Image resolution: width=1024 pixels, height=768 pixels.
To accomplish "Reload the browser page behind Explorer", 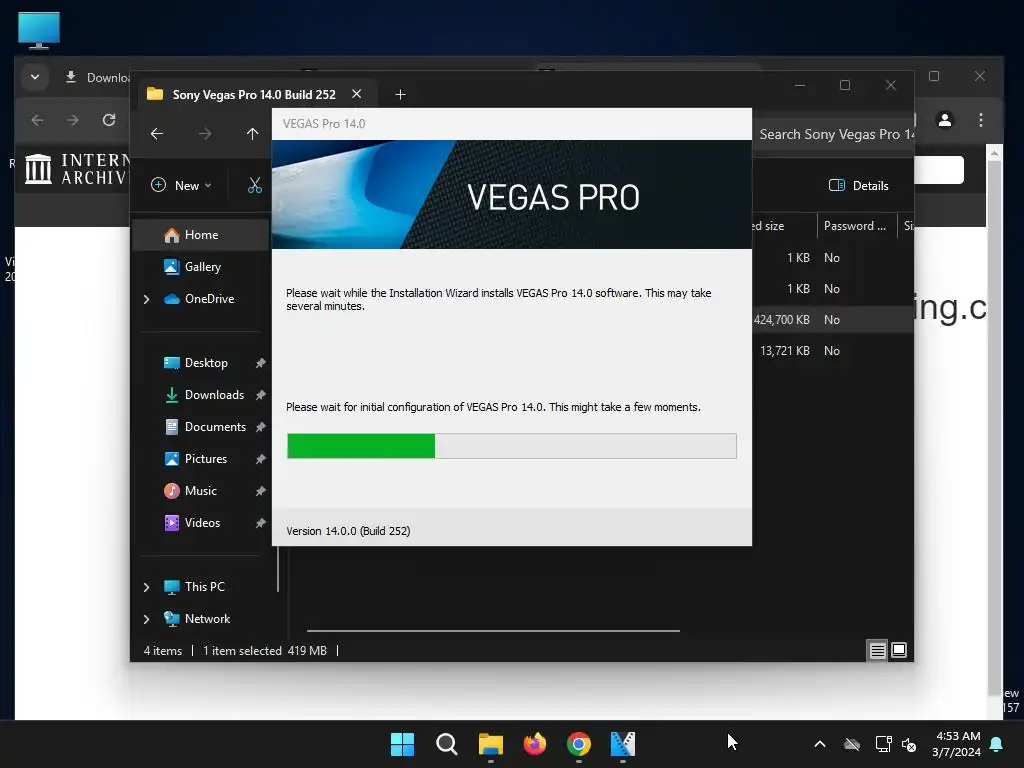I will [108, 120].
